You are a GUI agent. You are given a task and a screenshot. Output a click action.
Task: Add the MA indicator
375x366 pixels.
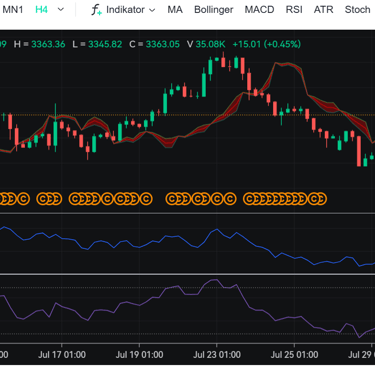[x=175, y=10]
